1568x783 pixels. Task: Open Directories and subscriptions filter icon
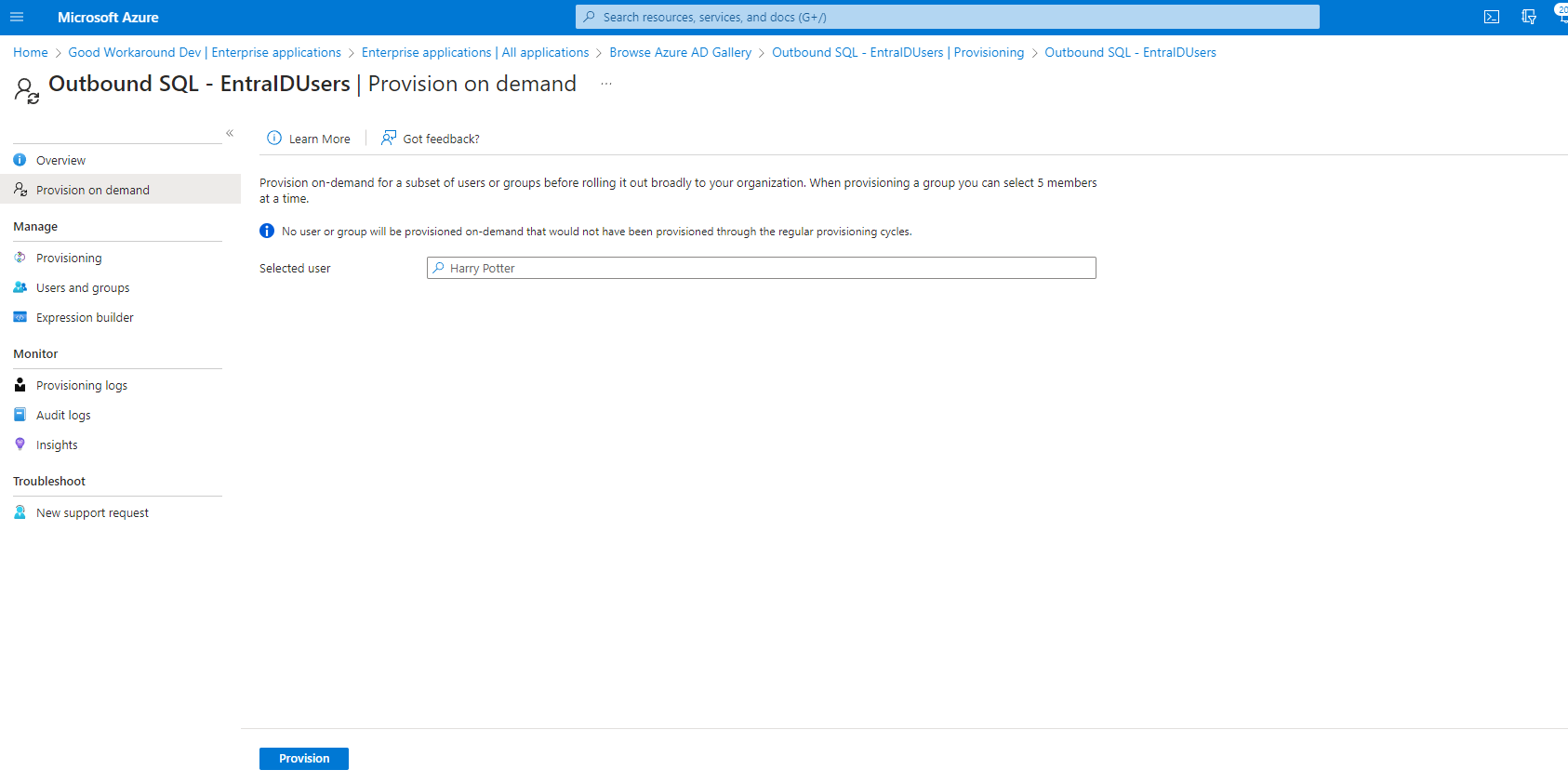tap(1528, 17)
